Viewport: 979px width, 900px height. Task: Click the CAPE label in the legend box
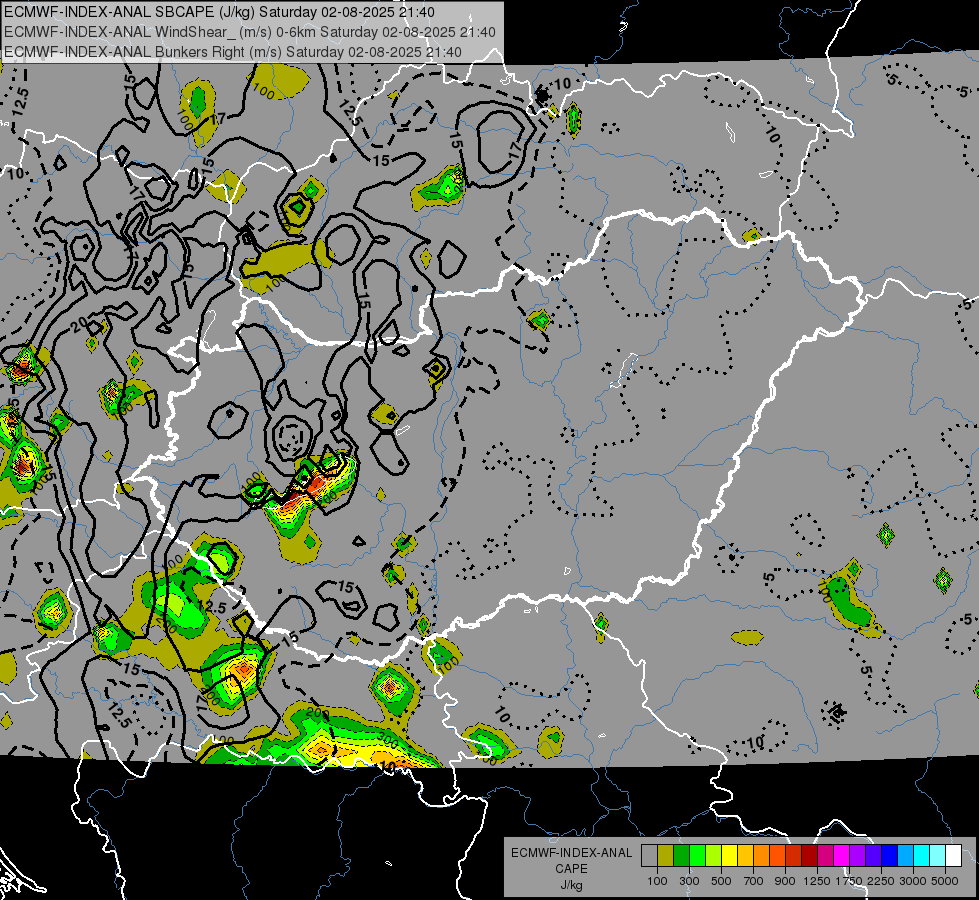571,868
